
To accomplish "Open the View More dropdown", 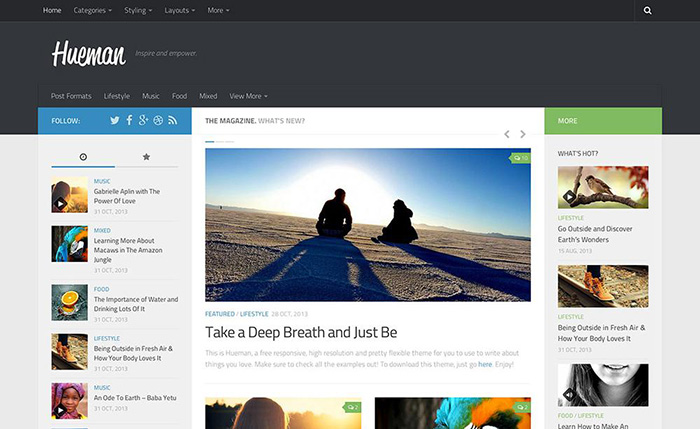I will (248, 96).
